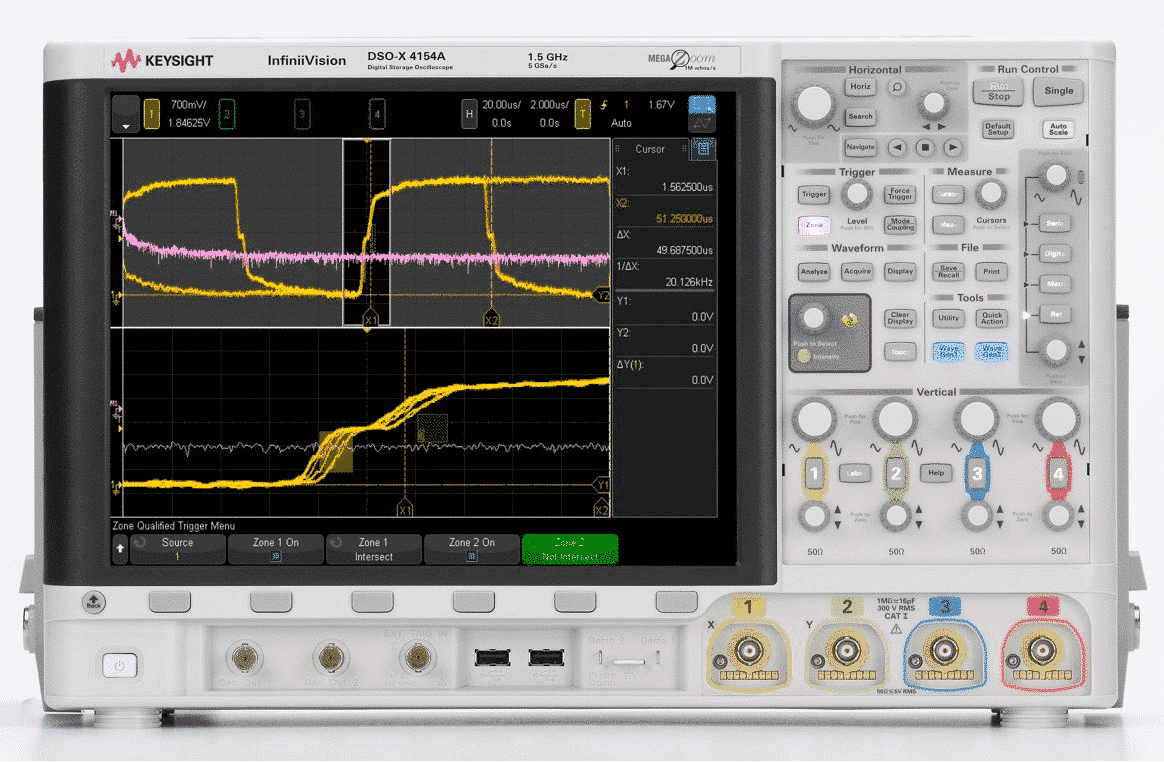Open the main menu dropdown arrow

pos(126,115)
